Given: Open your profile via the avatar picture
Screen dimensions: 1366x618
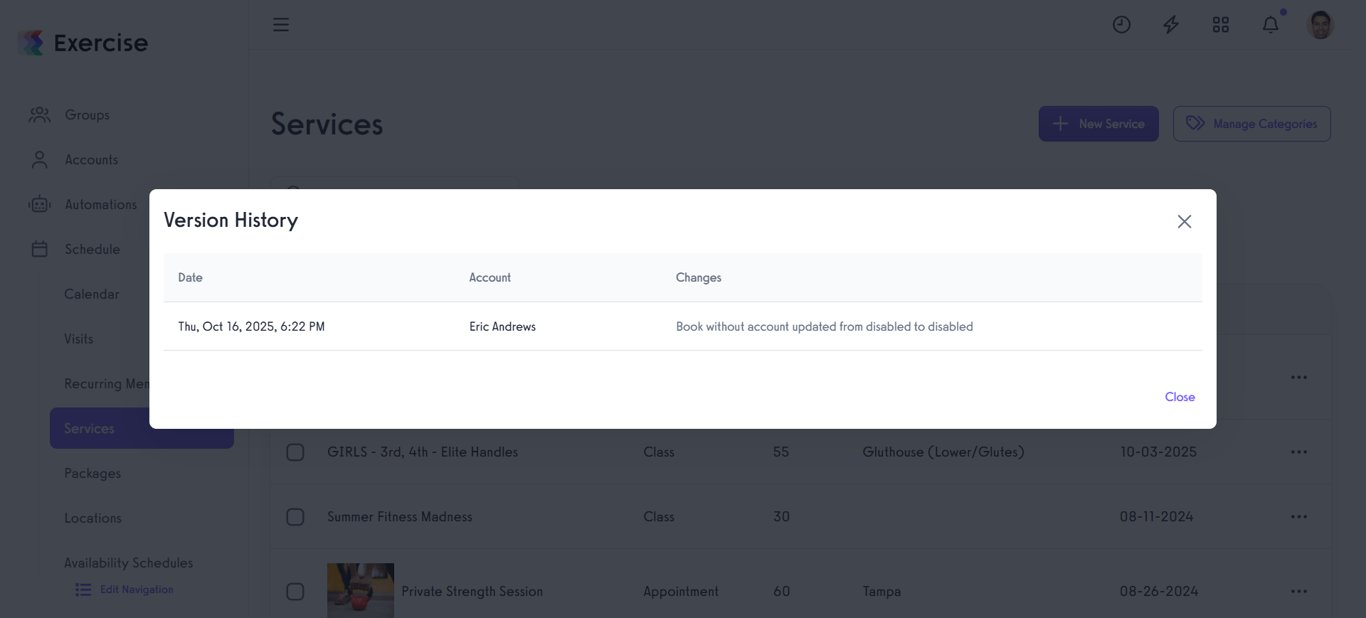Looking at the screenshot, I should pyautogui.click(x=1319, y=23).
